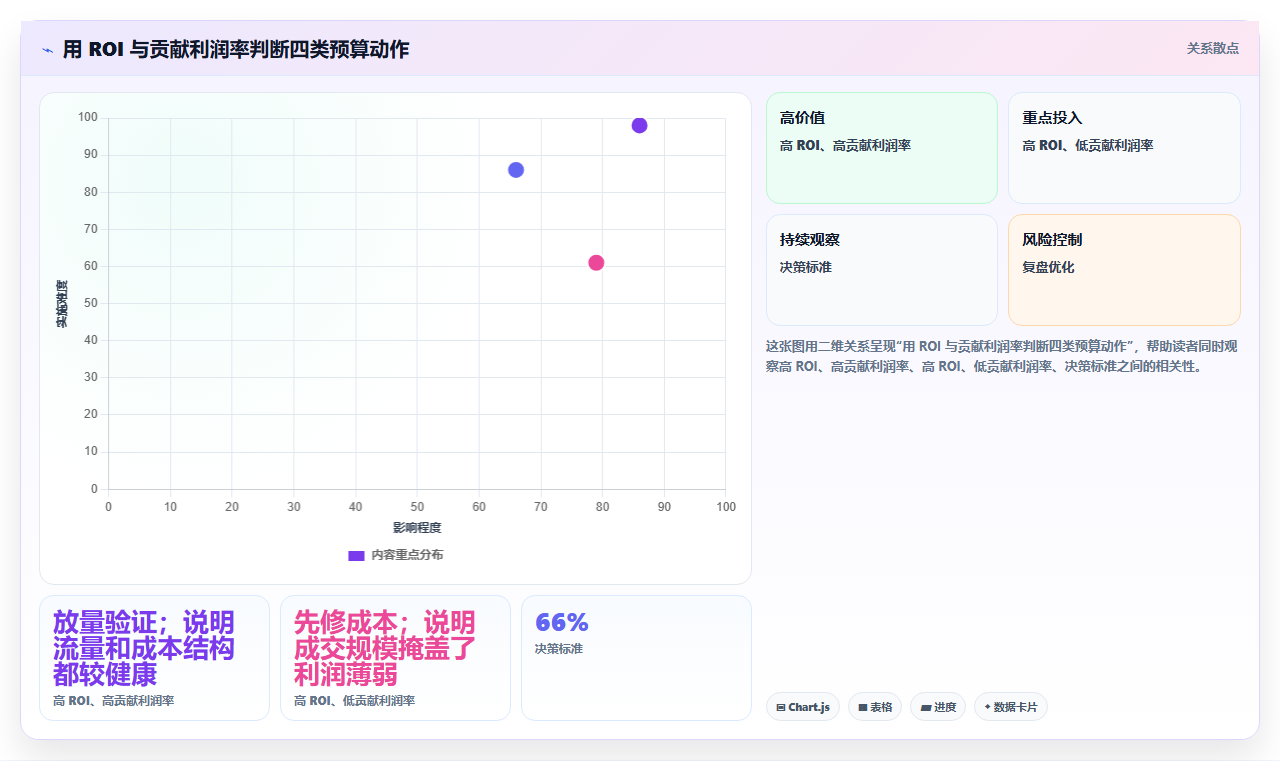Click 决策标准 text in 持续观察 card
Viewport: 1280px width, 761px height.
point(806,267)
